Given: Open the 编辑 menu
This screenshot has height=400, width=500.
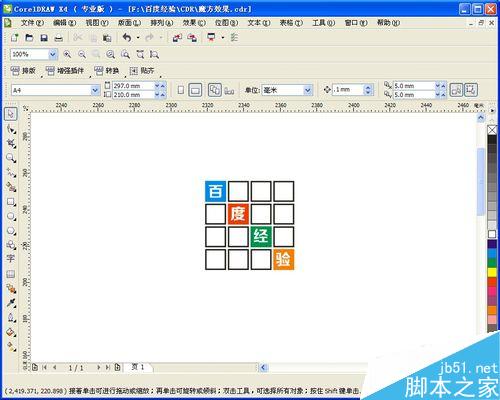Looking at the screenshot, I should tap(64, 23).
